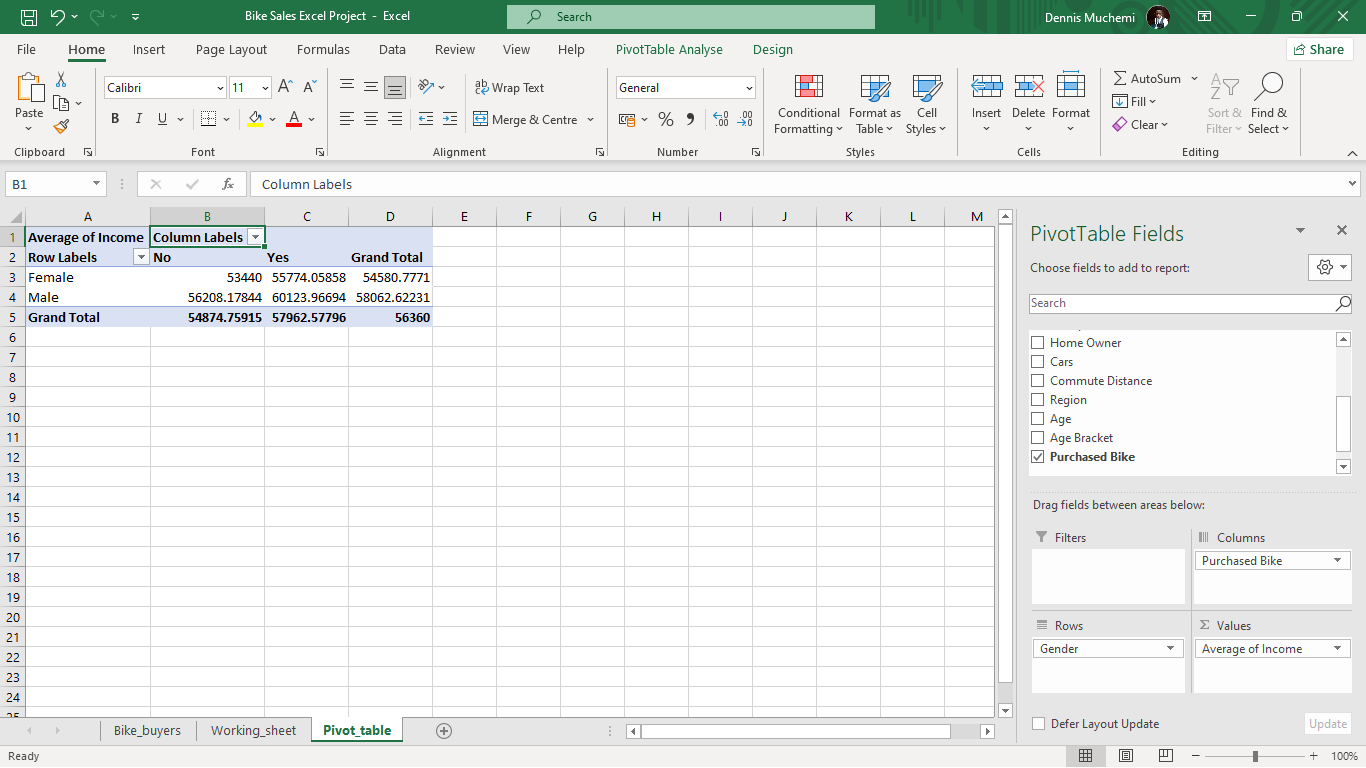Check the Region field box
Image resolution: width=1366 pixels, height=768 pixels.
tap(1037, 400)
